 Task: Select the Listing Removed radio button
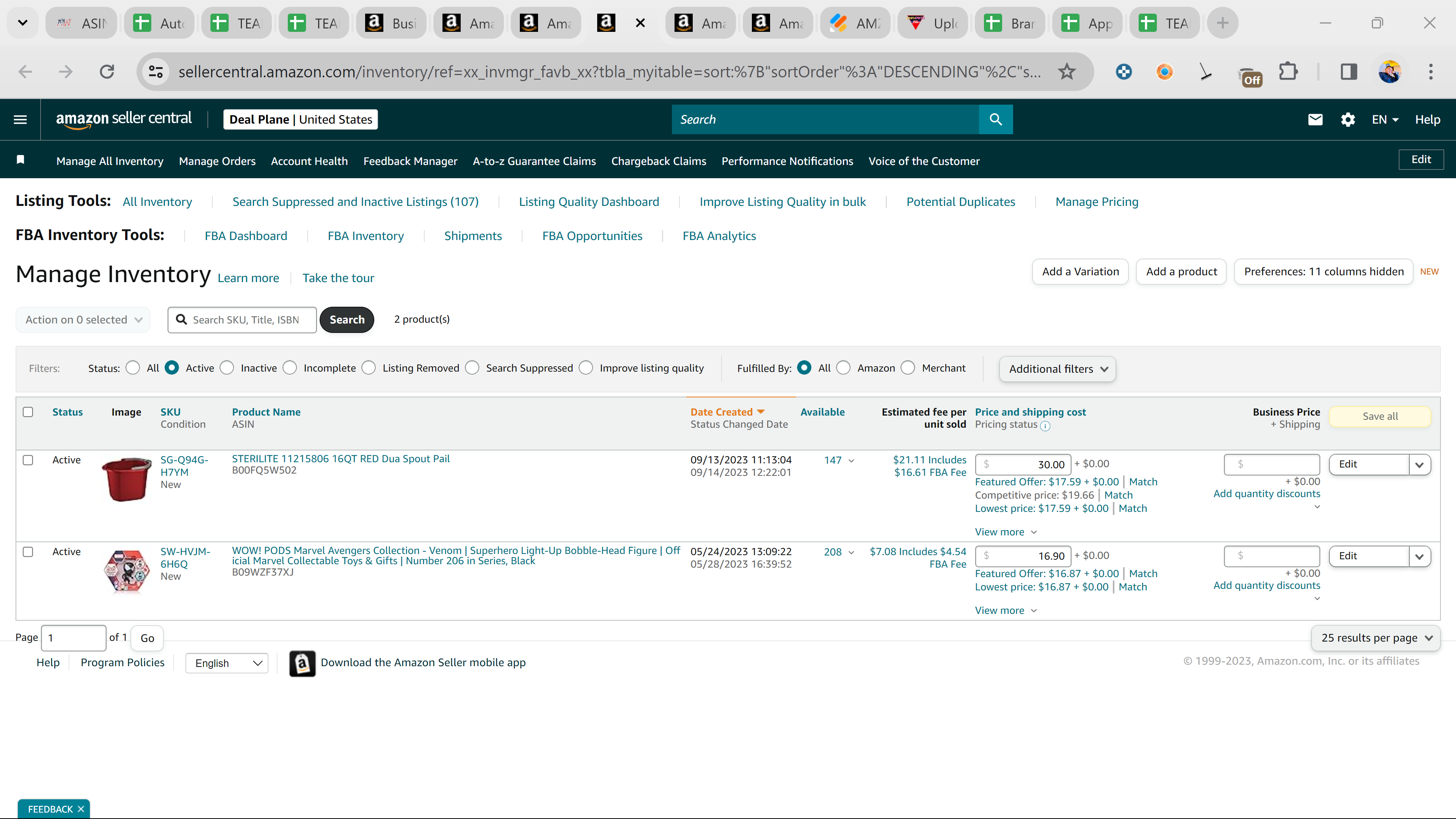[369, 368]
